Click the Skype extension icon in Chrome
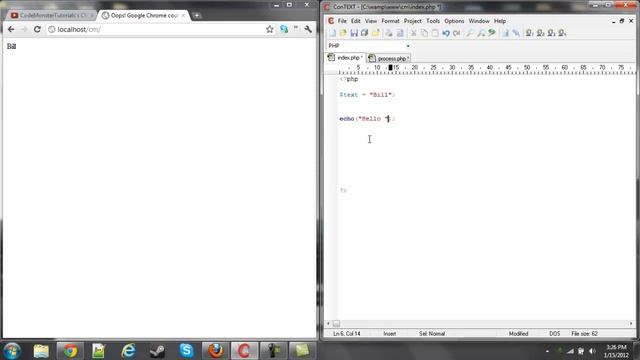 point(284,29)
